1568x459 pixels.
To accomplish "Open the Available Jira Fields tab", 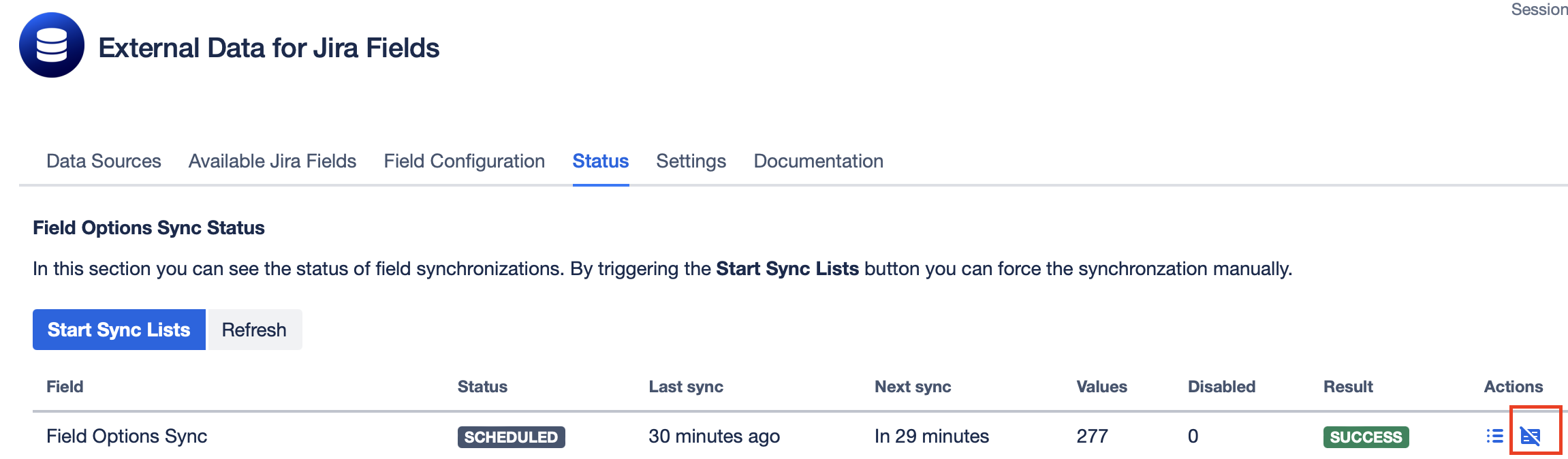I will point(272,161).
